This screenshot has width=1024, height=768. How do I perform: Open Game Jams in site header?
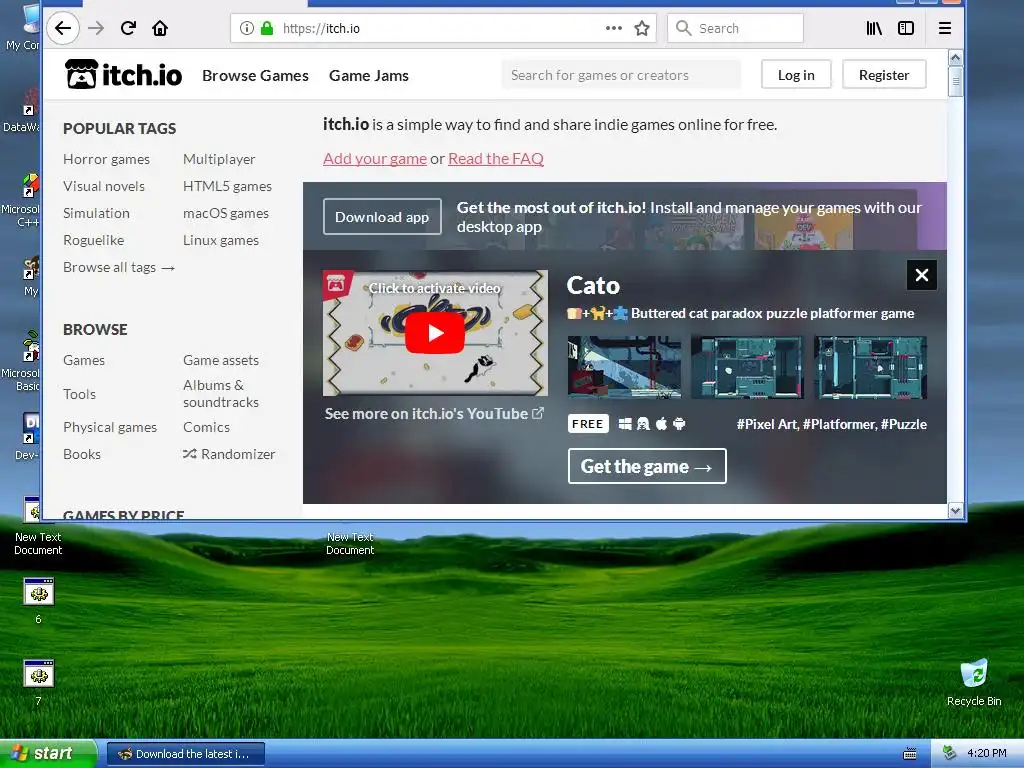point(369,75)
